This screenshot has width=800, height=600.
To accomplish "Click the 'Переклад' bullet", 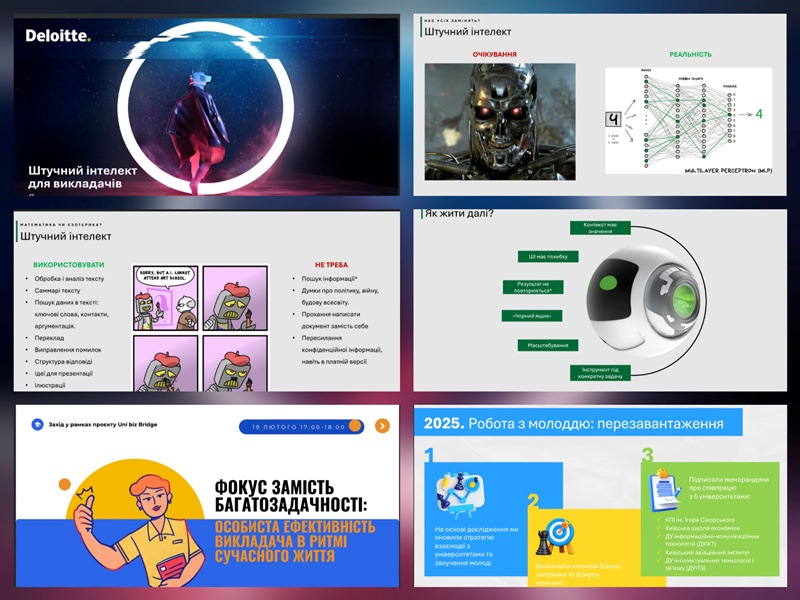I will (49, 338).
